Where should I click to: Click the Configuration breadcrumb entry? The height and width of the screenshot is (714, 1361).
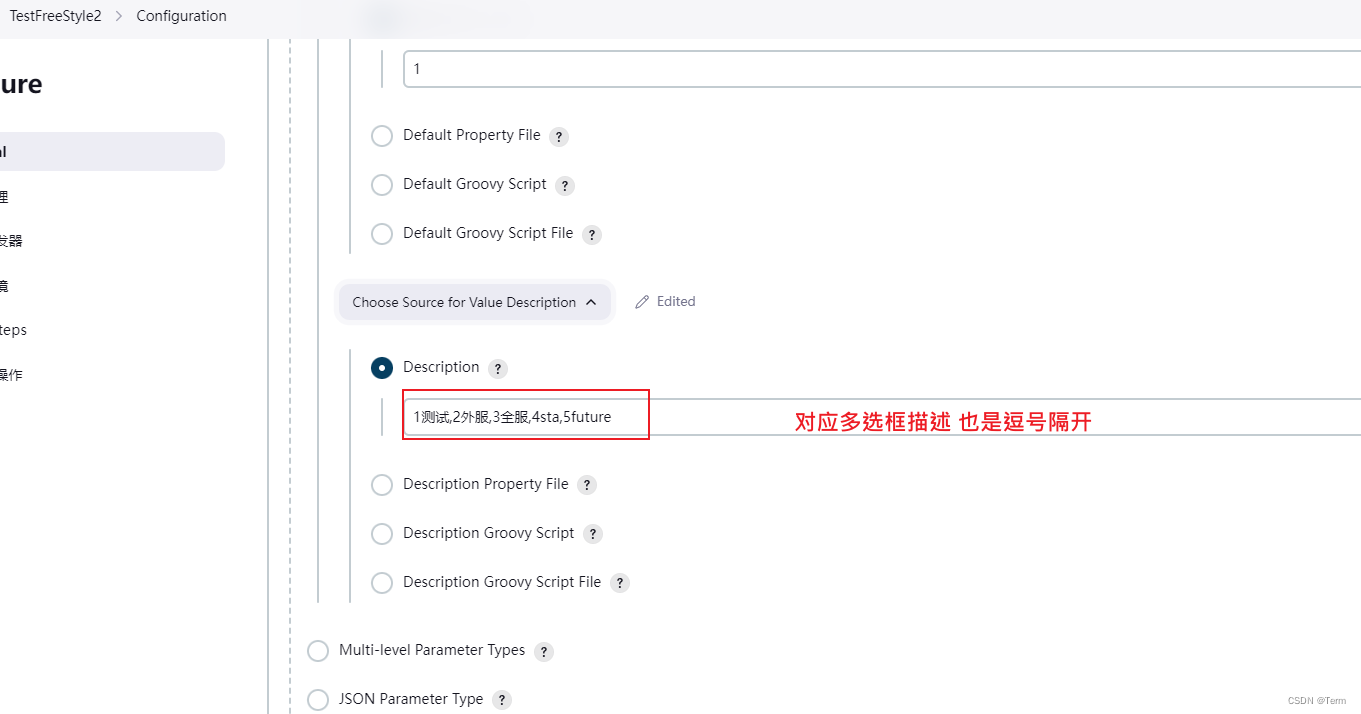180,16
